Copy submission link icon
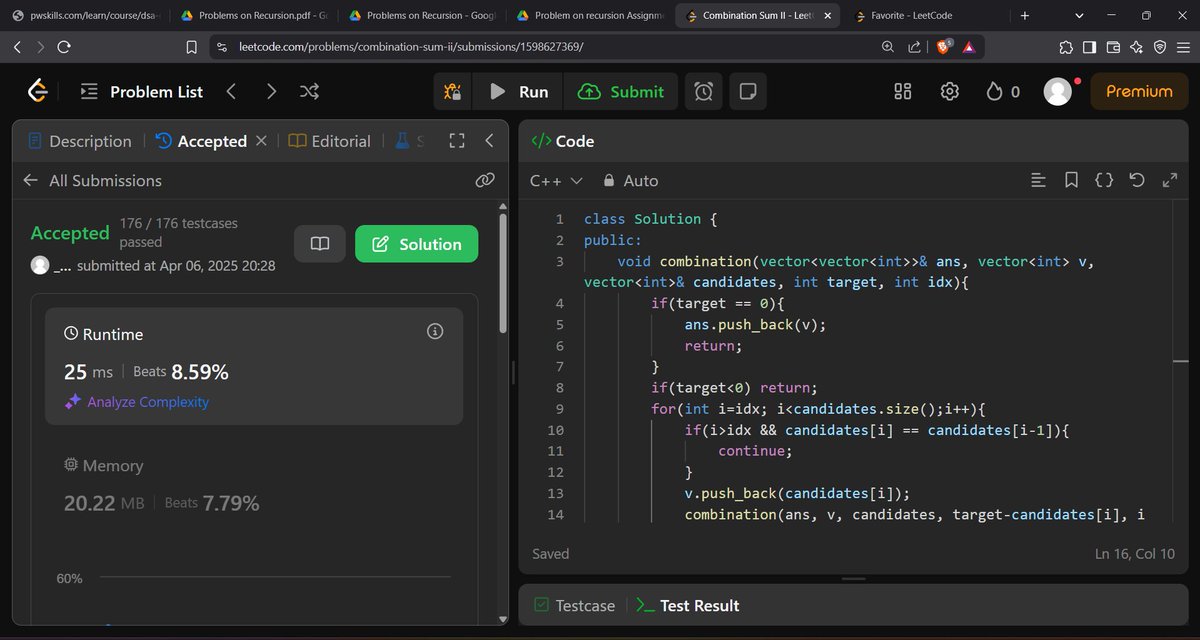The image size is (1200, 640). coord(485,180)
